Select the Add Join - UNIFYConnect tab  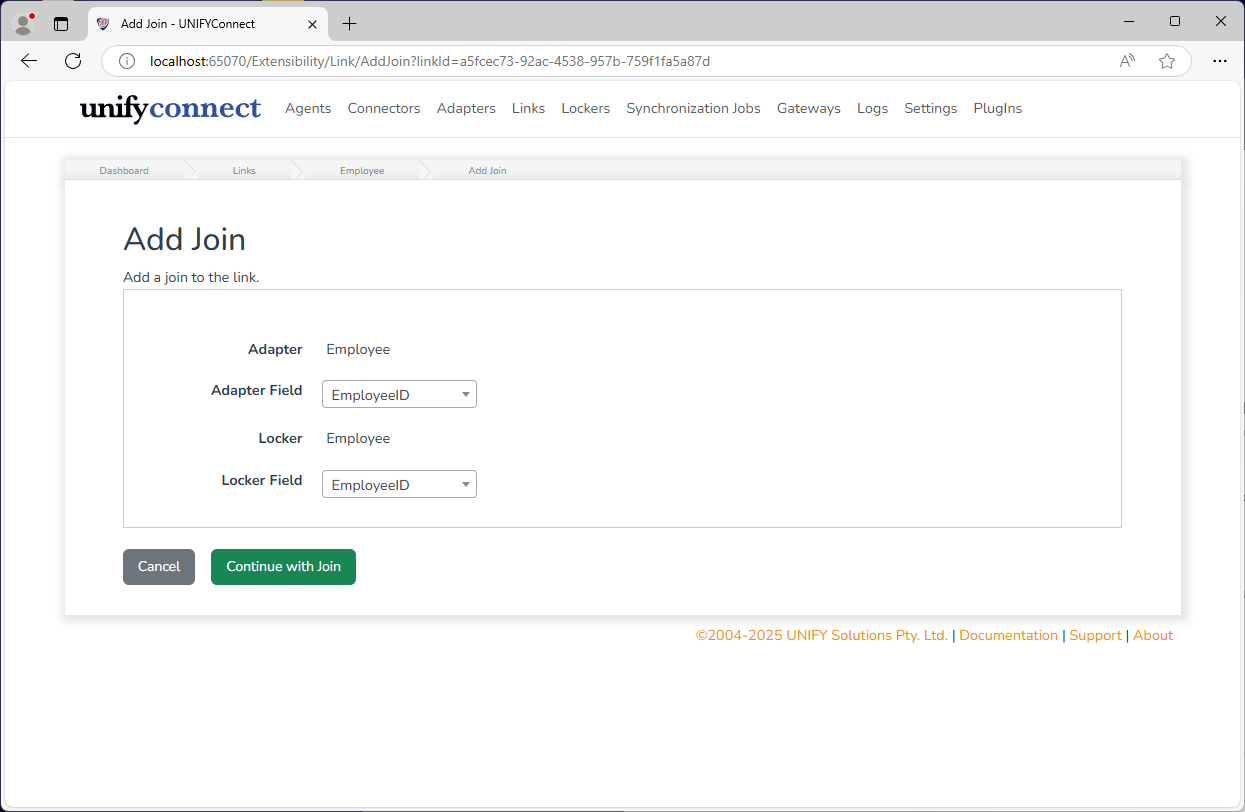pos(208,23)
